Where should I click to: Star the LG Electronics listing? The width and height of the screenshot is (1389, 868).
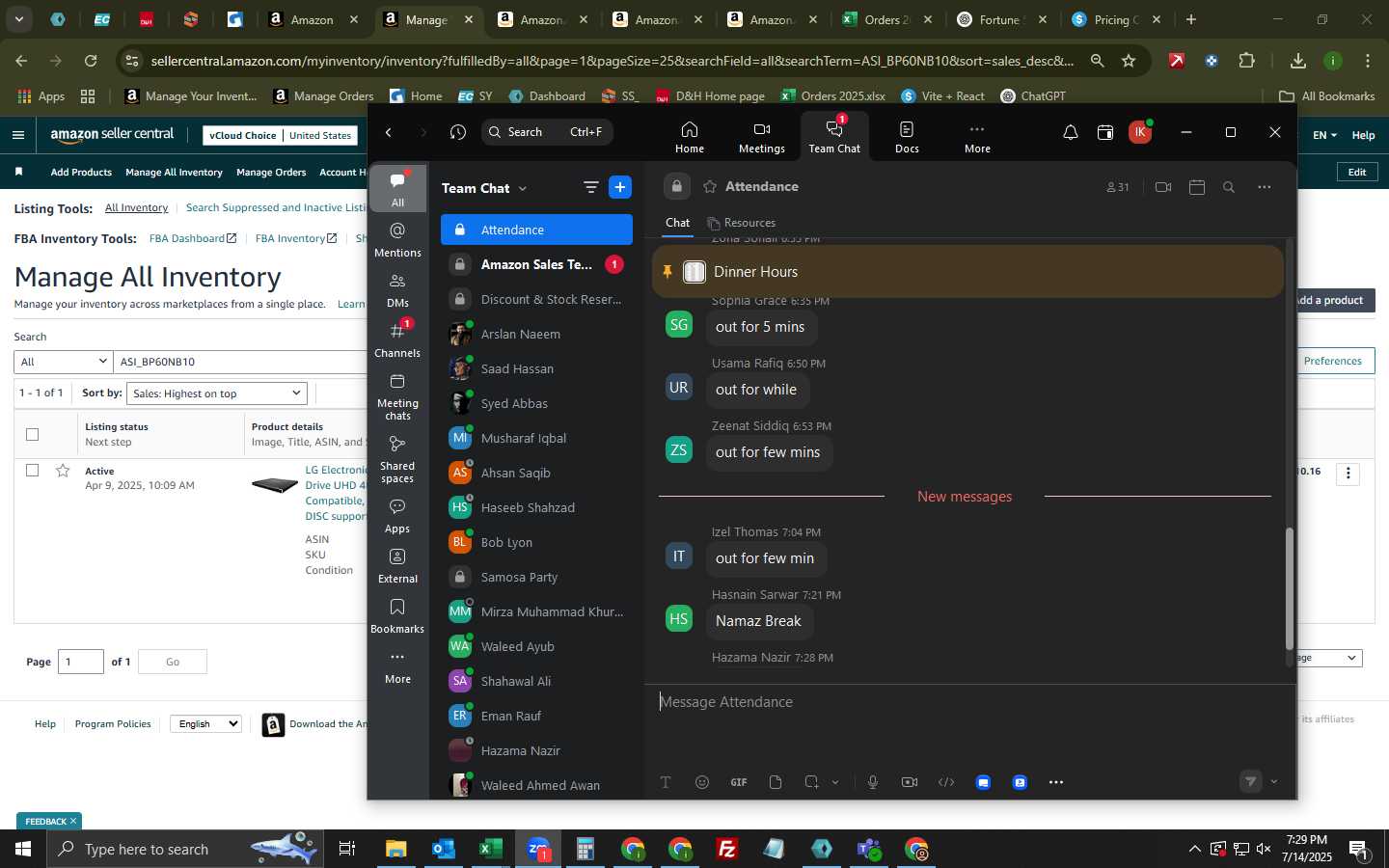tap(63, 470)
